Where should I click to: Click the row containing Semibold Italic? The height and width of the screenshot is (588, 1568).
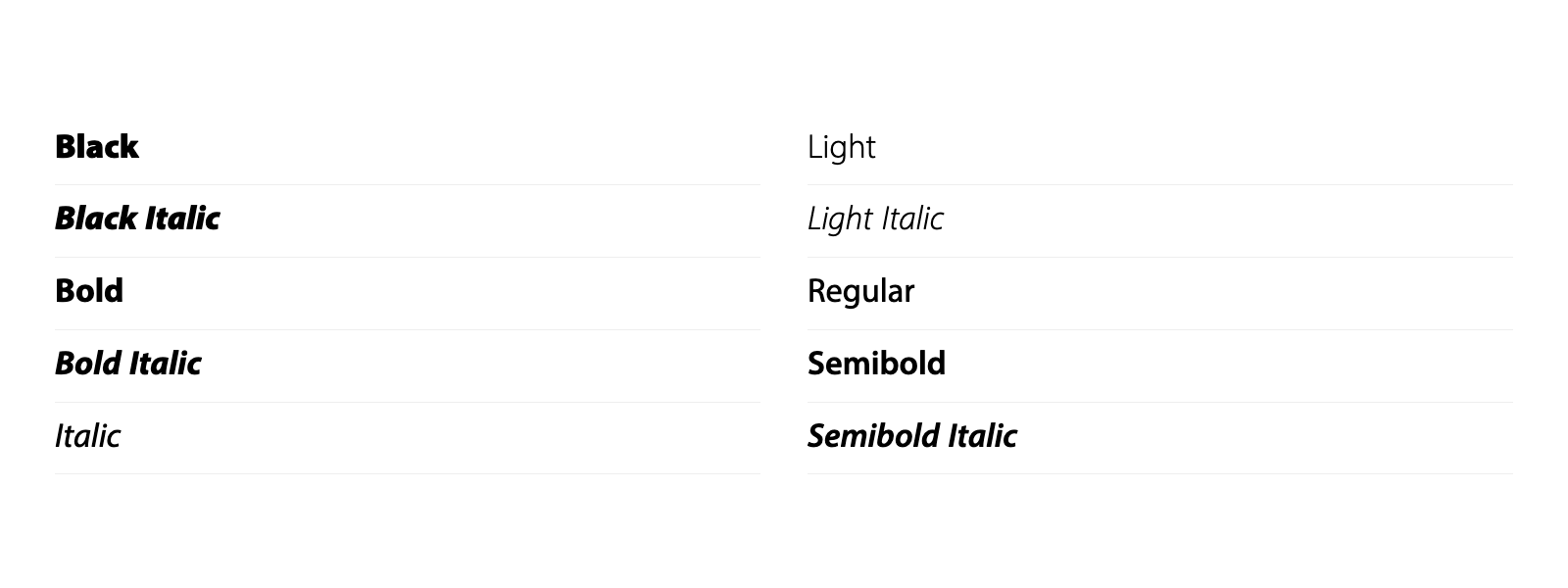(x=1160, y=438)
